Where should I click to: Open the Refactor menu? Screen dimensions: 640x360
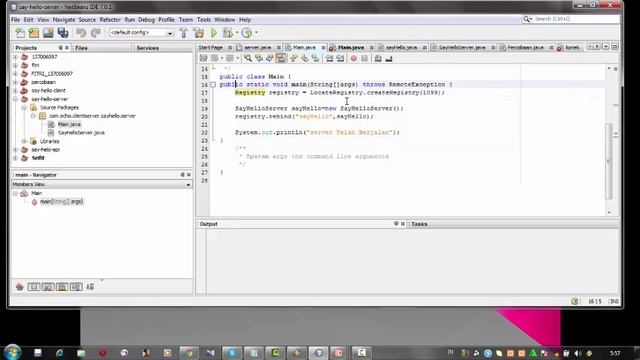click(110, 20)
